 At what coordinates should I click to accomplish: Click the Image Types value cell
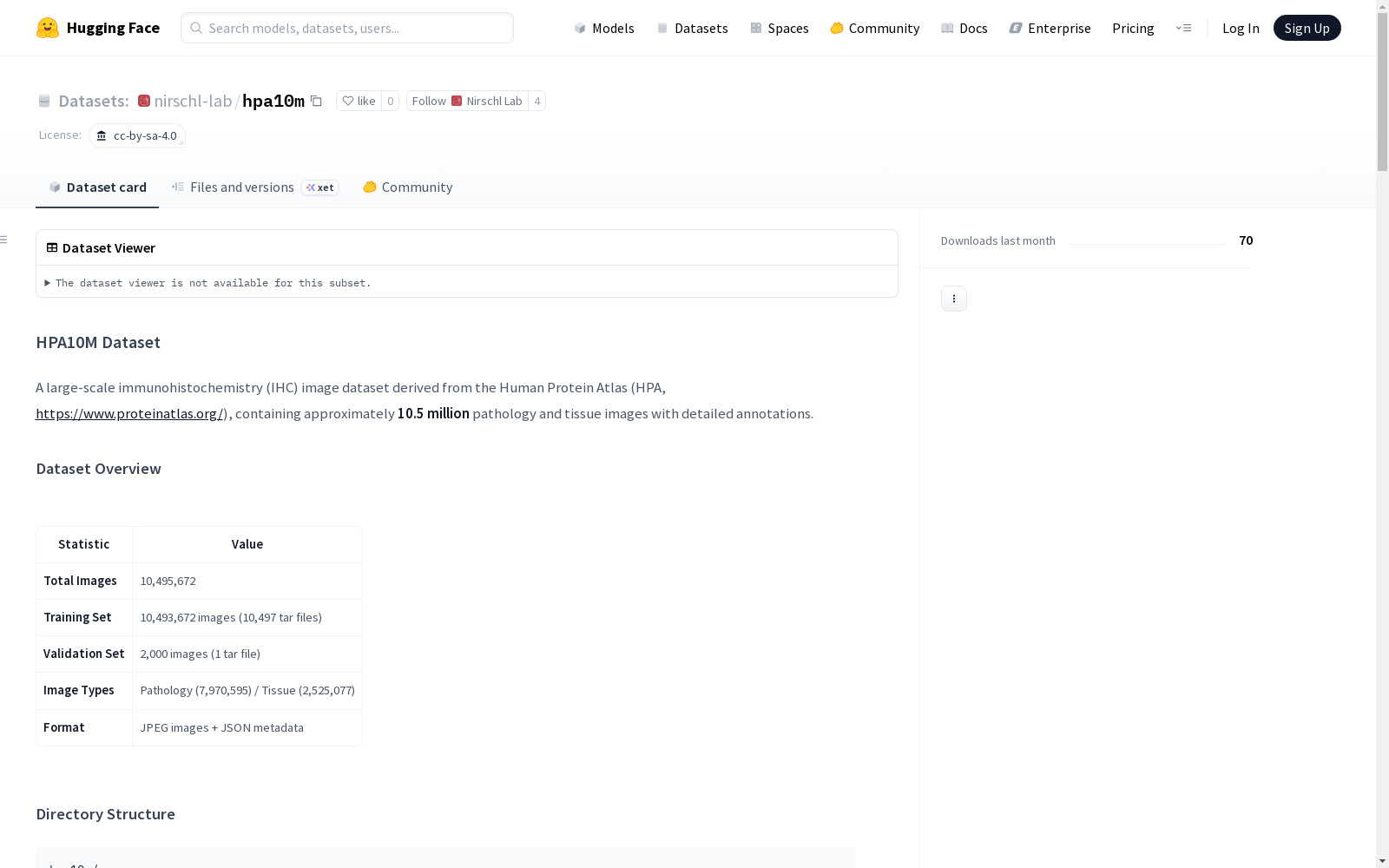tap(247, 690)
